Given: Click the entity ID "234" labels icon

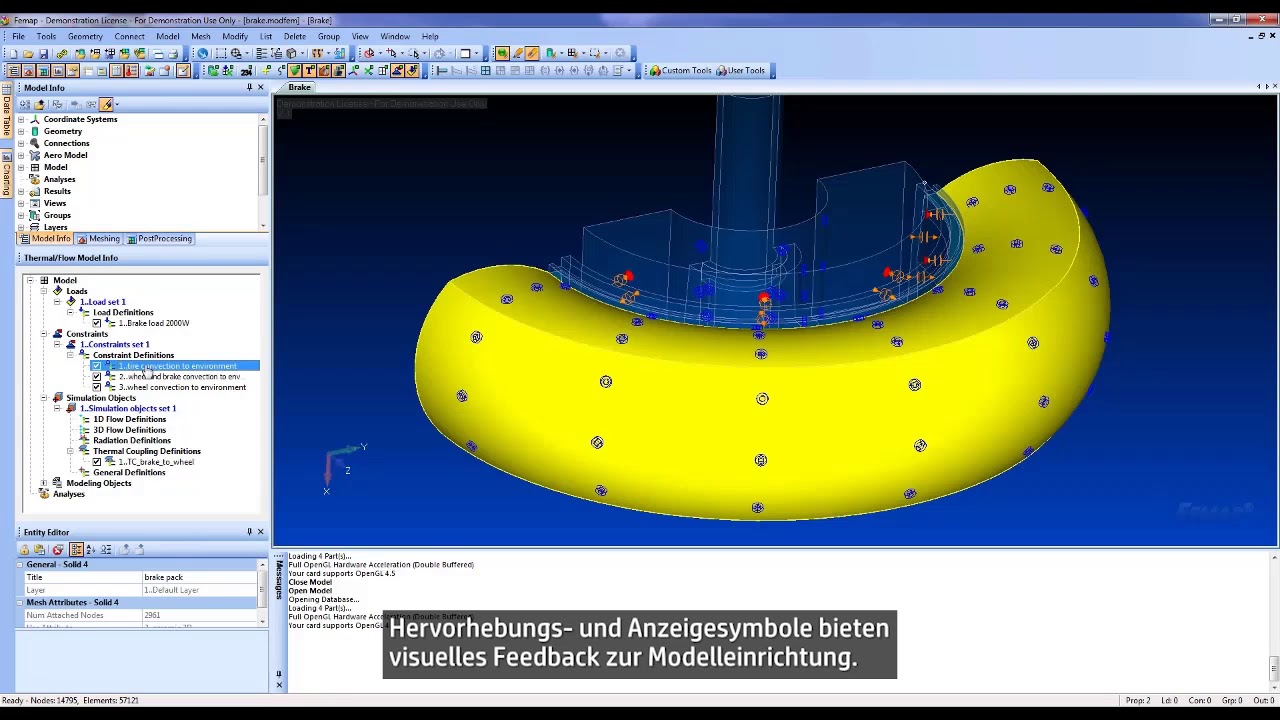Looking at the screenshot, I should tap(245, 71).
